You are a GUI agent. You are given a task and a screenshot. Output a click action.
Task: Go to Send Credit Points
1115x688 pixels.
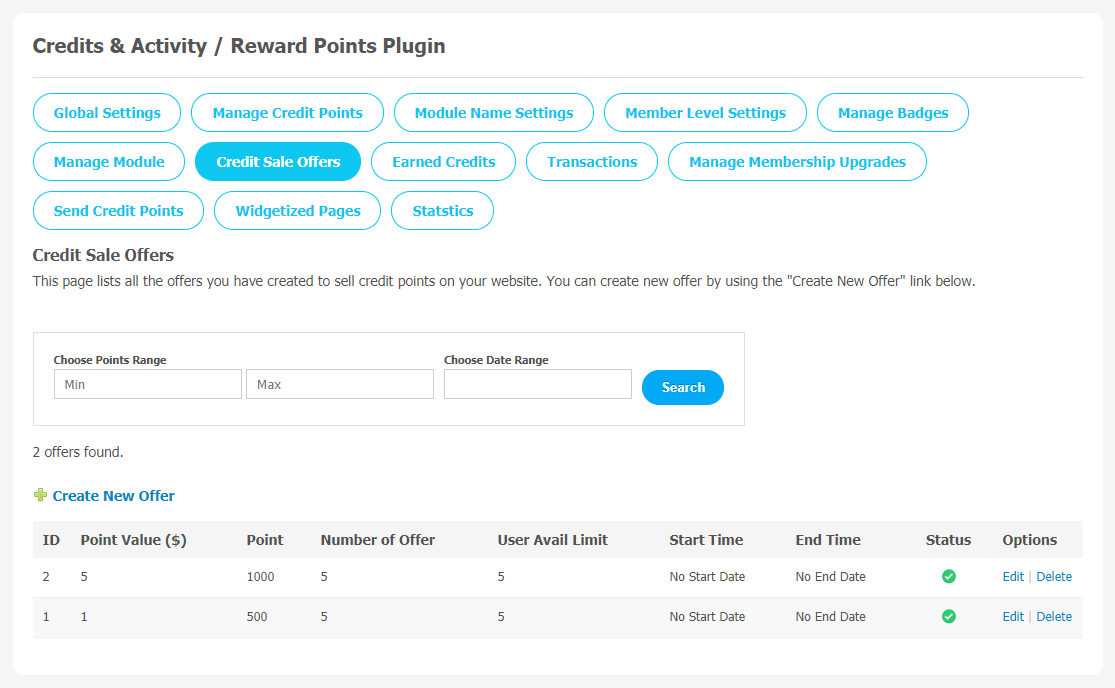[x=119, y=210]
